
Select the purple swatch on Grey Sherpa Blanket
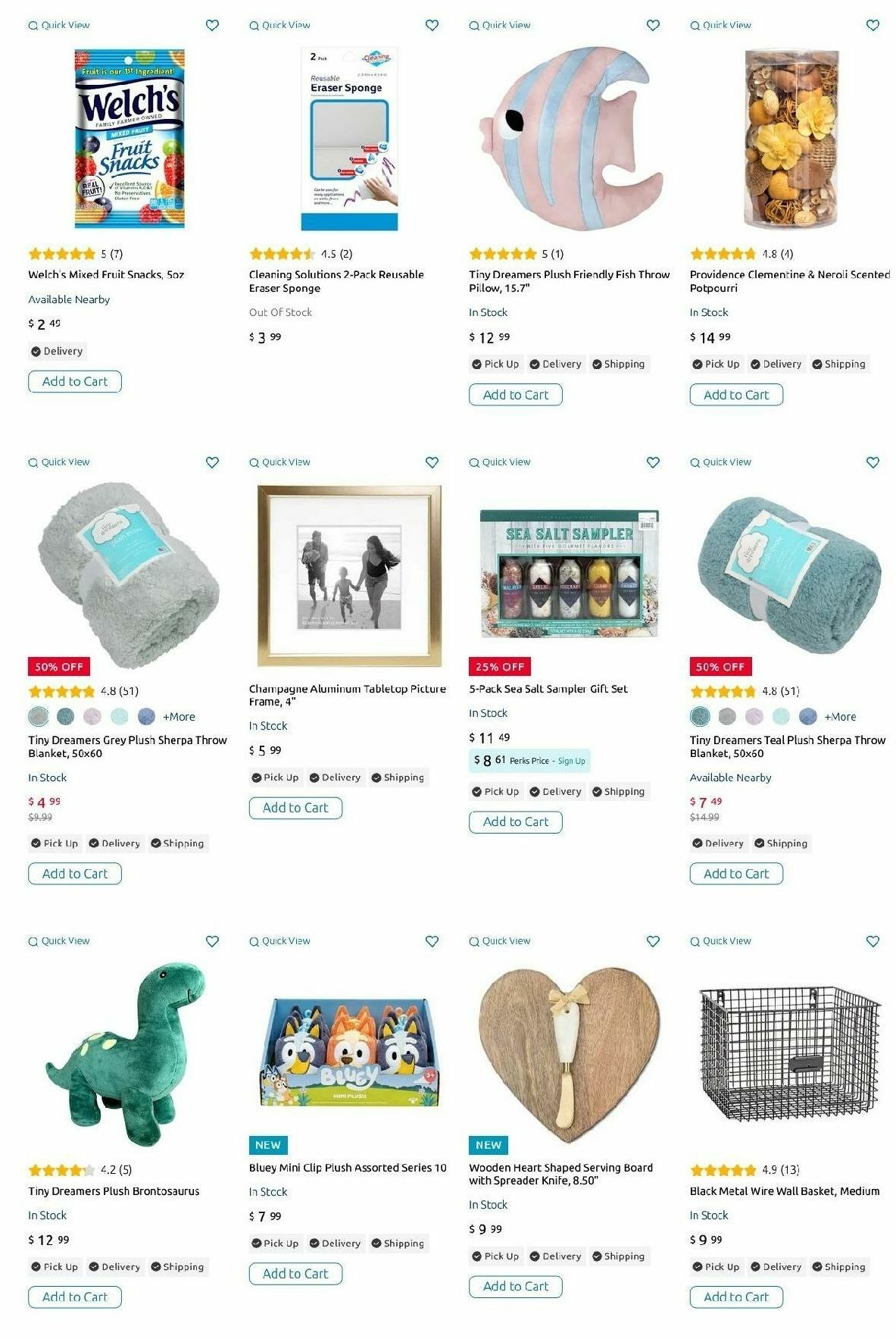pyautogui.click(x=92, y=716)
